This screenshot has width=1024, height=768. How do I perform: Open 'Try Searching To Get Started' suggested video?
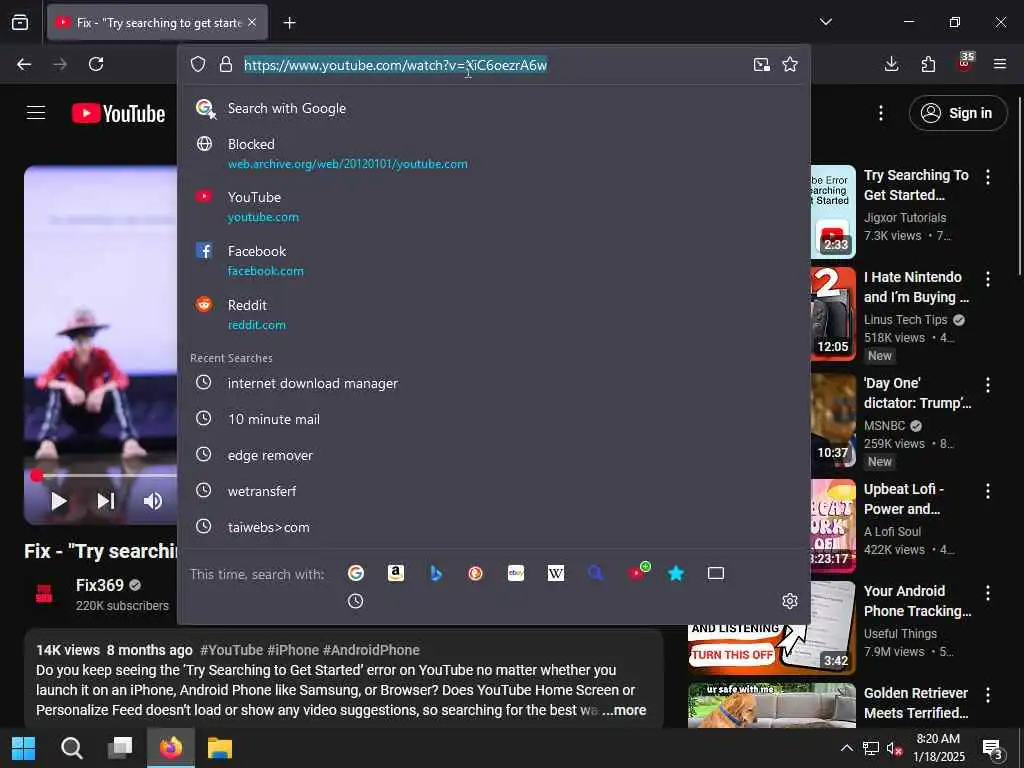(x=916, y=185)
